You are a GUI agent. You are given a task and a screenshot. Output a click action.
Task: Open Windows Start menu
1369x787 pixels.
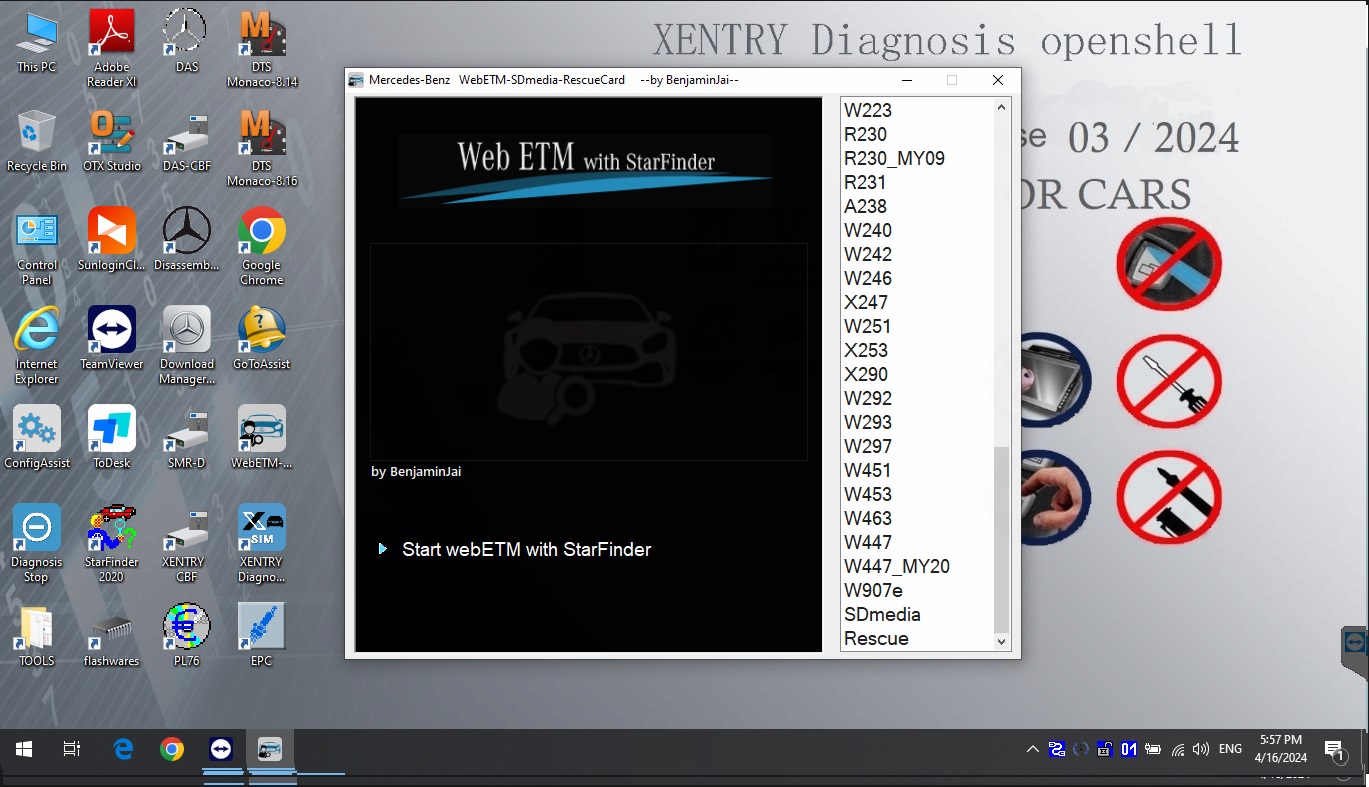23,749
